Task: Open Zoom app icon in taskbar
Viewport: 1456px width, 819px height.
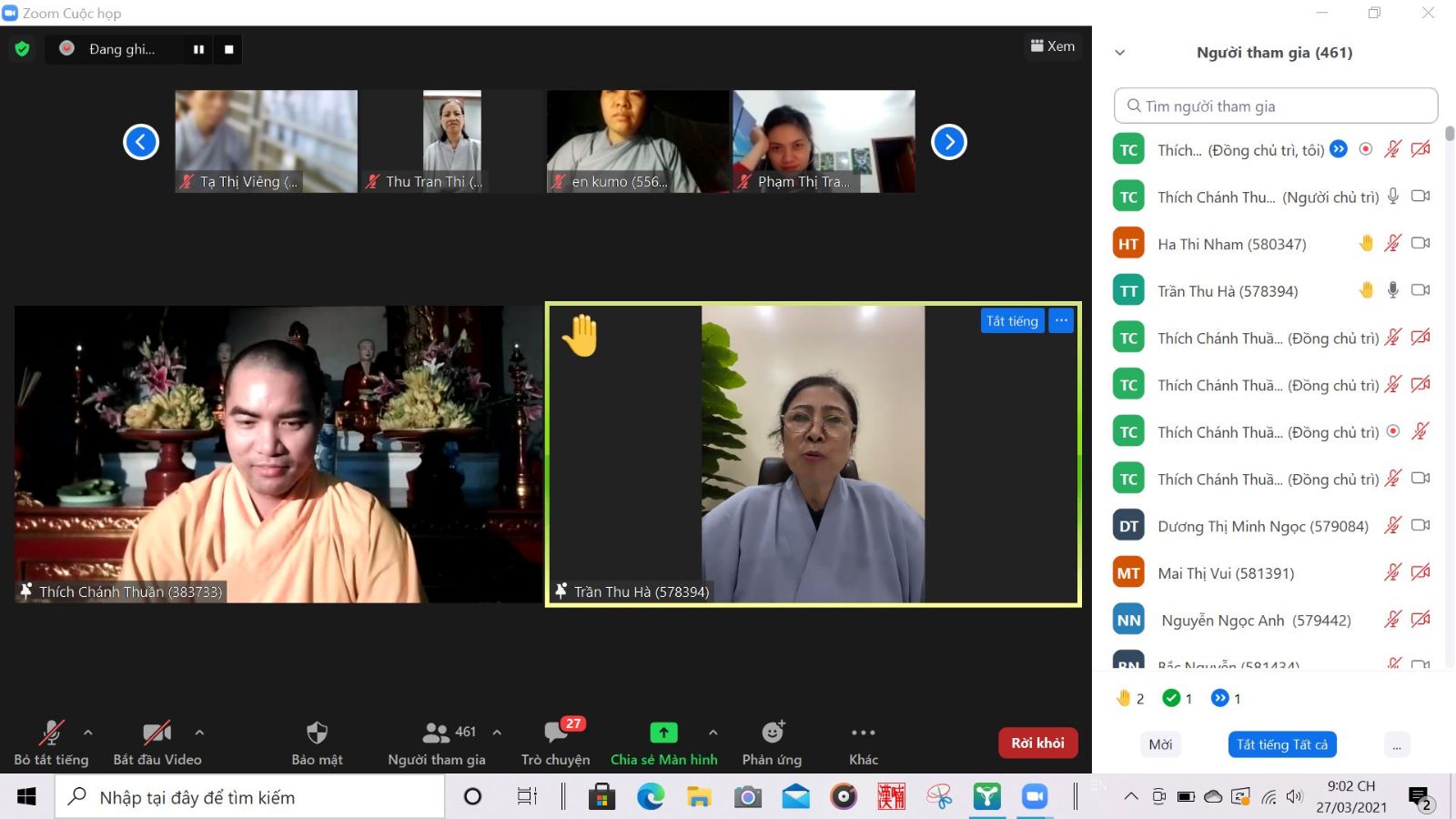Action: (x=1035, y=797)
